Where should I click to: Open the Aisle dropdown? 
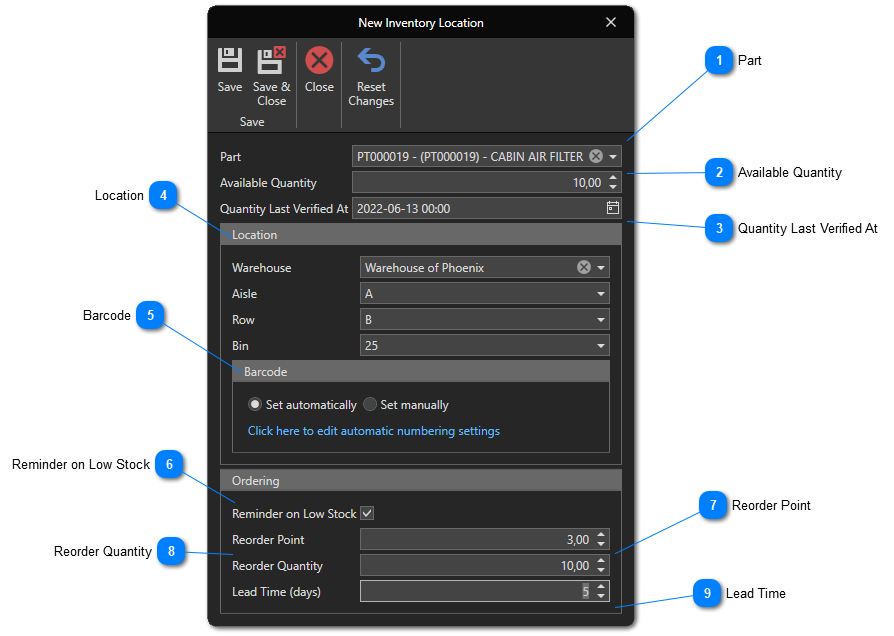coord(601,294)
